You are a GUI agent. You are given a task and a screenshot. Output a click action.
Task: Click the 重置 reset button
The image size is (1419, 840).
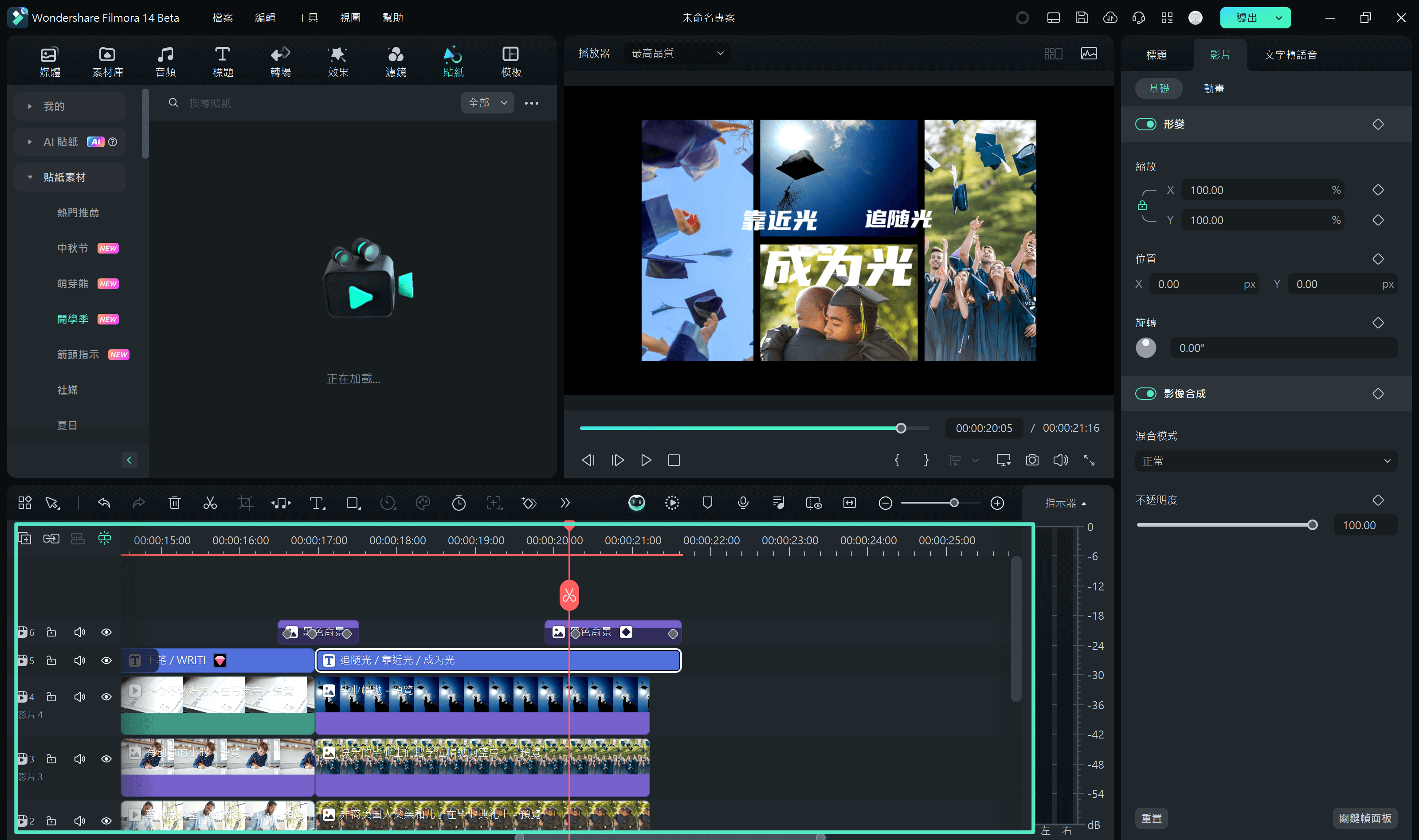(x=1151, y=818)
